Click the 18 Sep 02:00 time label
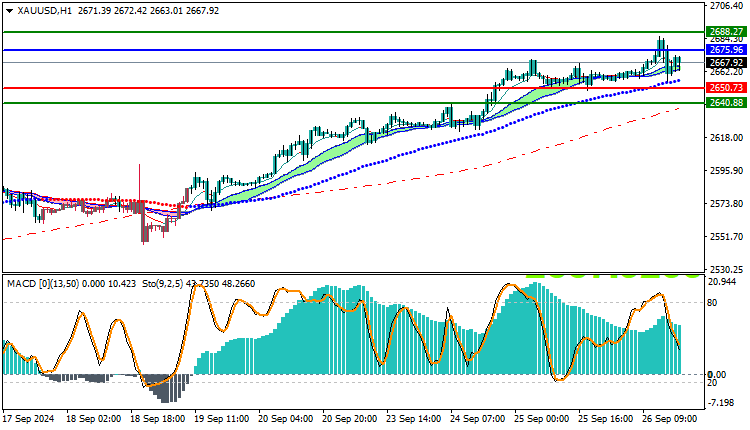The image size is (750, 430). 94,419
